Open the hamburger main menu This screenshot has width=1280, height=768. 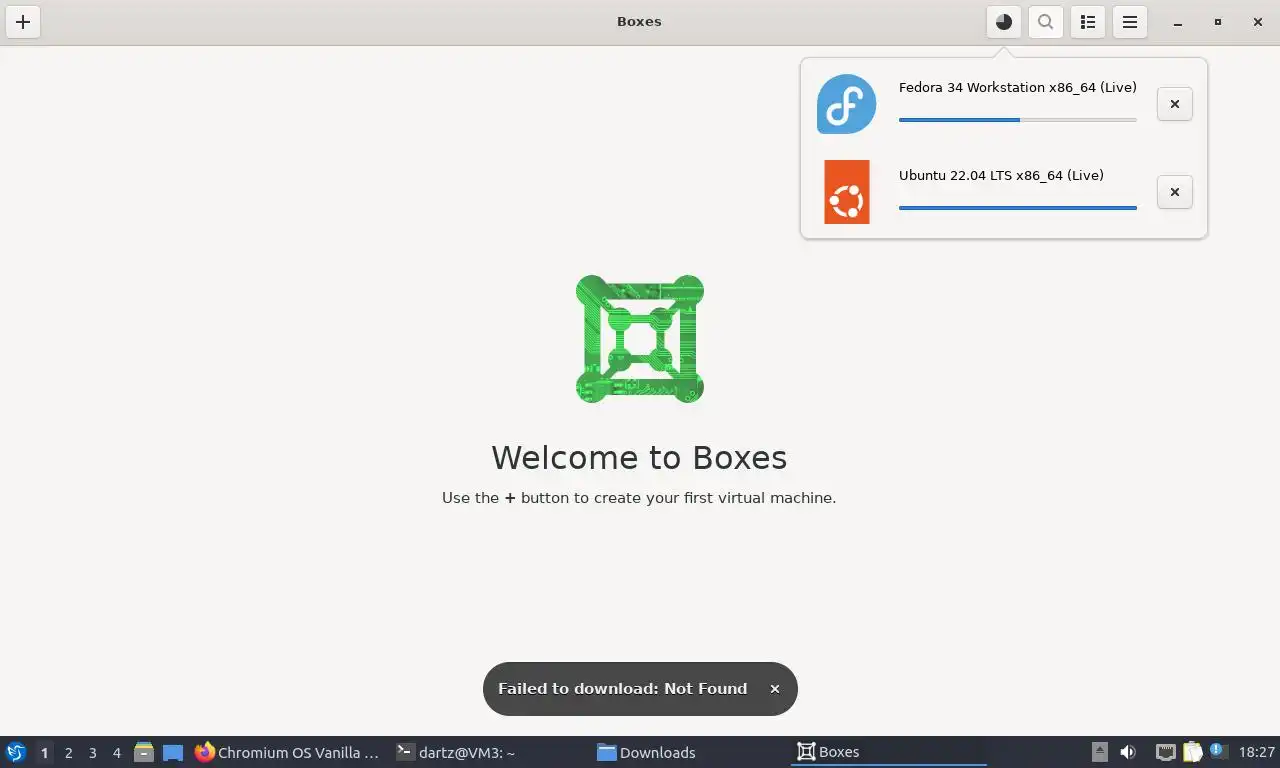pyautogui.click(x=1130, y=22)
